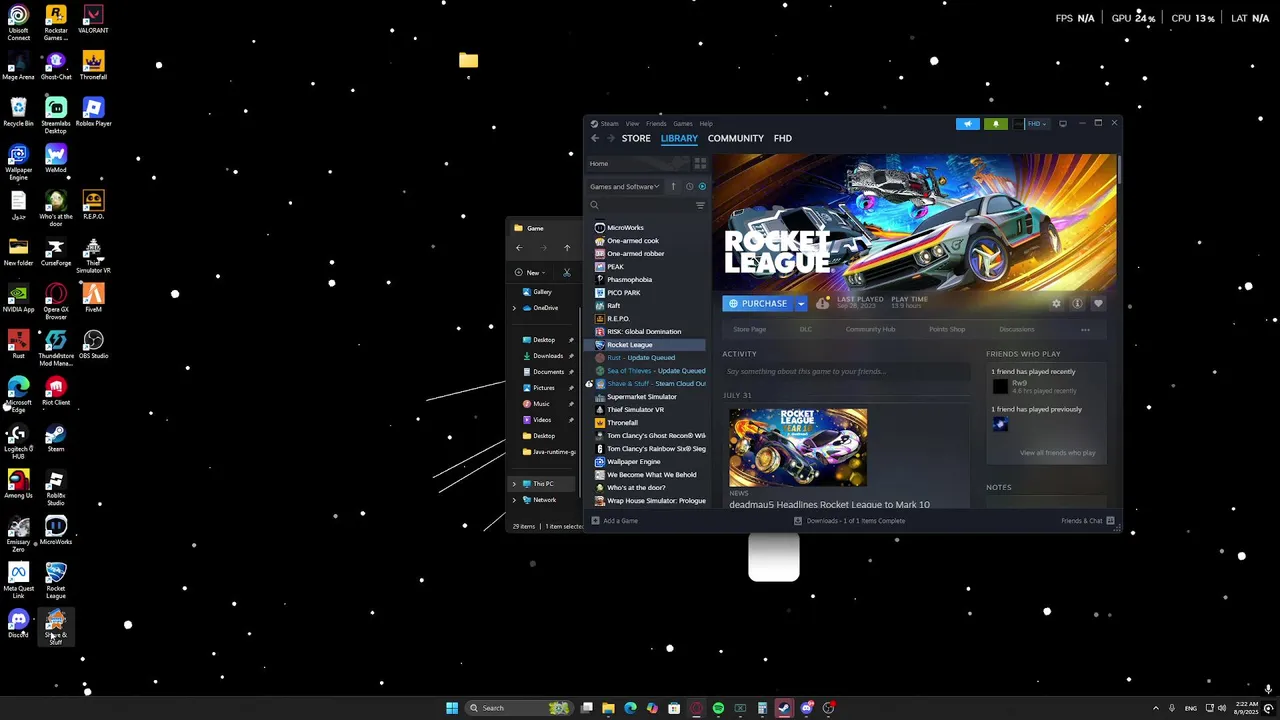Add Rocket League to favorites heart
This screenshot has height=720, width=1280.
point(1098,303)
